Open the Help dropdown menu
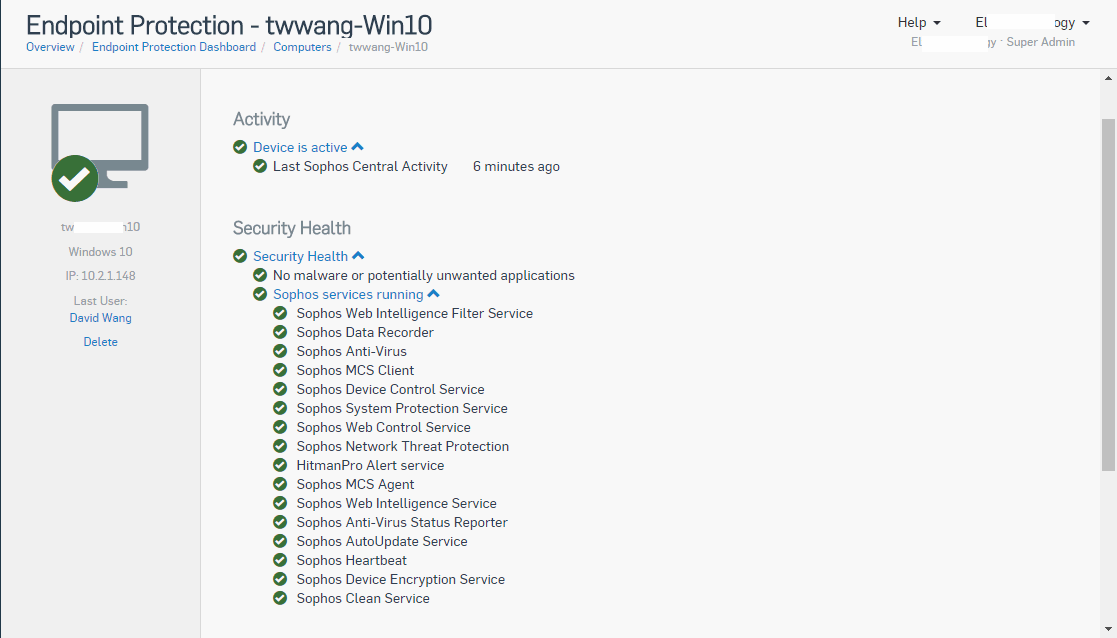This screenshot has height=638, width=1117. point(919,23)
